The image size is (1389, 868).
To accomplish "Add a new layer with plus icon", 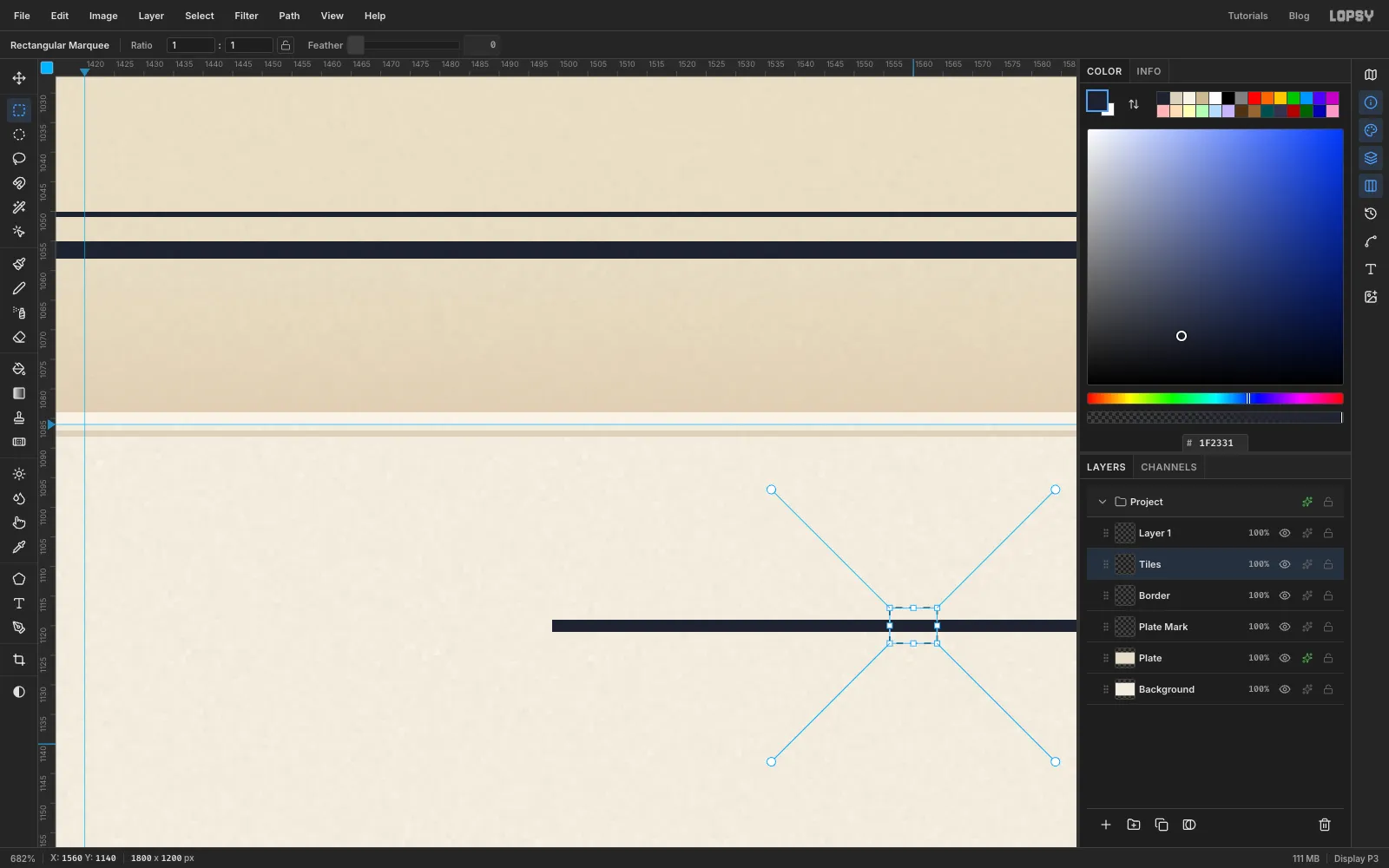I will tap(1106, 825).
